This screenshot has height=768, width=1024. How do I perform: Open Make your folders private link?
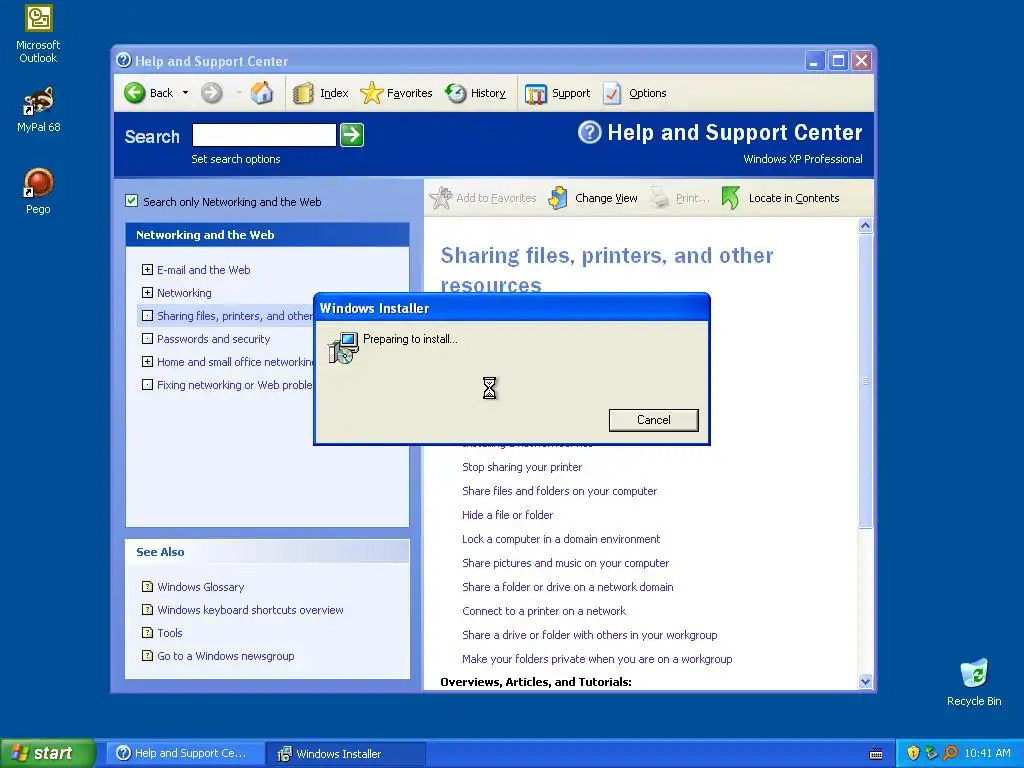[x=597, y=659]
